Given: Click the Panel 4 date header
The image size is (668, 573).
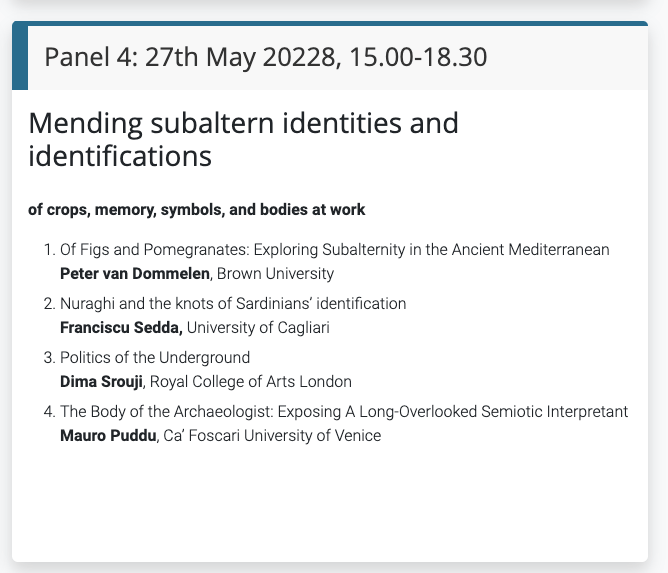Looking at the screenshot, I should coord(266,57).
